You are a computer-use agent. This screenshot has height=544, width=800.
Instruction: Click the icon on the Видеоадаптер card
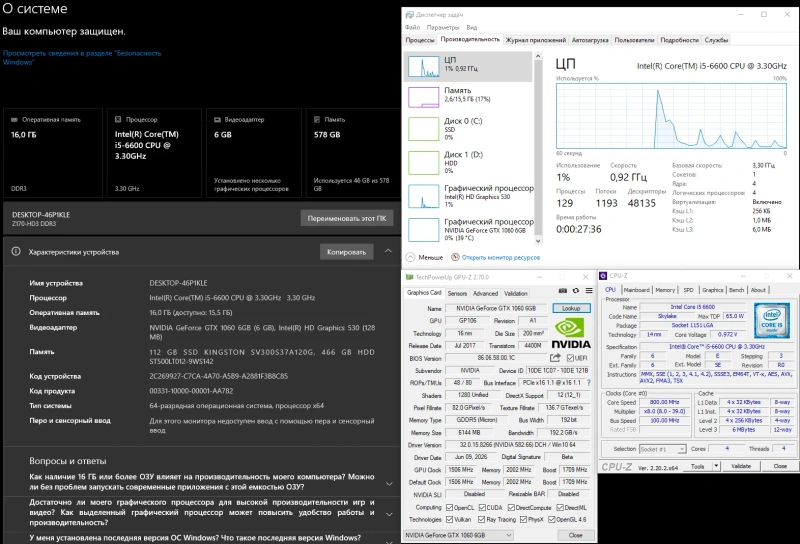pyautogui.click(x=217, y=119)
